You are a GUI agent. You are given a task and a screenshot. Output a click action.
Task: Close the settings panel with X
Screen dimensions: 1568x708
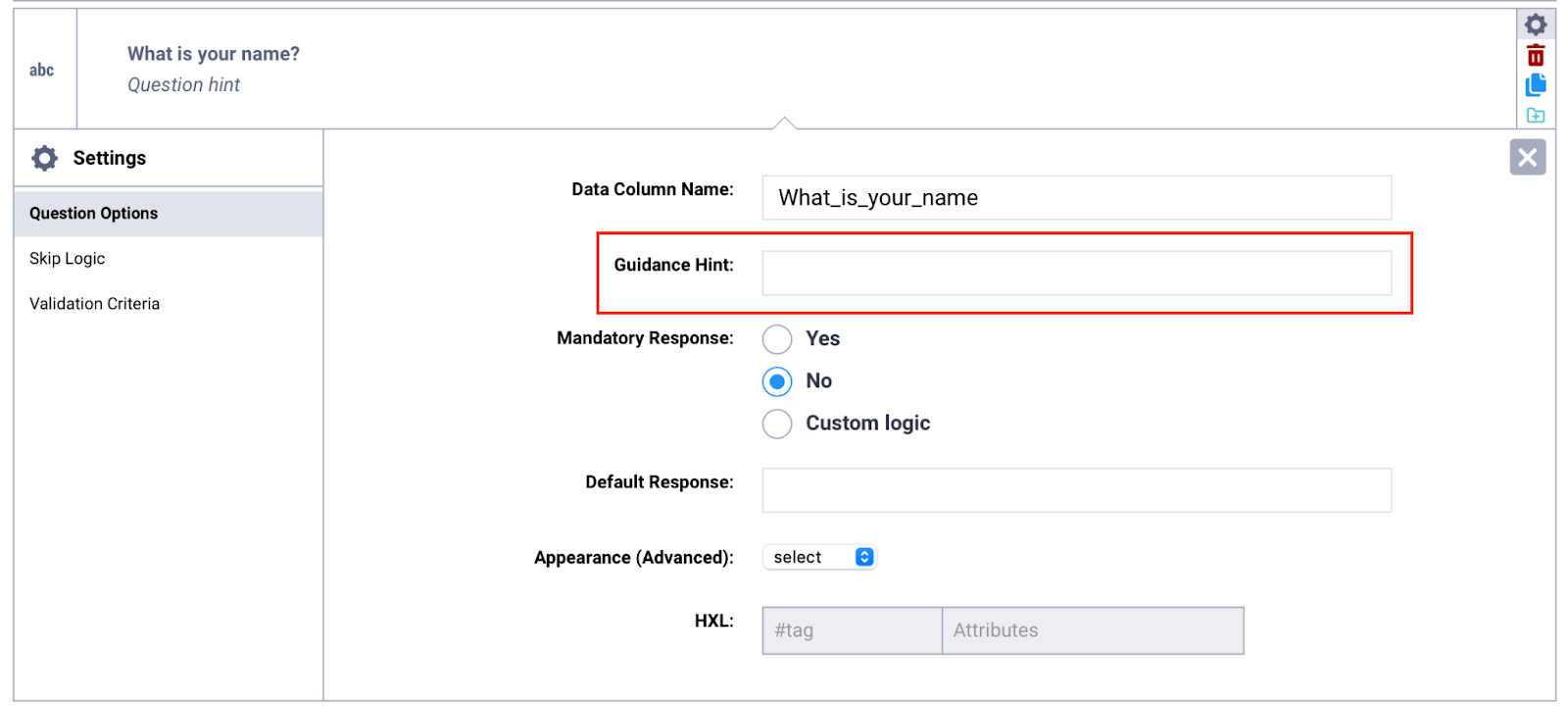(1527, 158)
